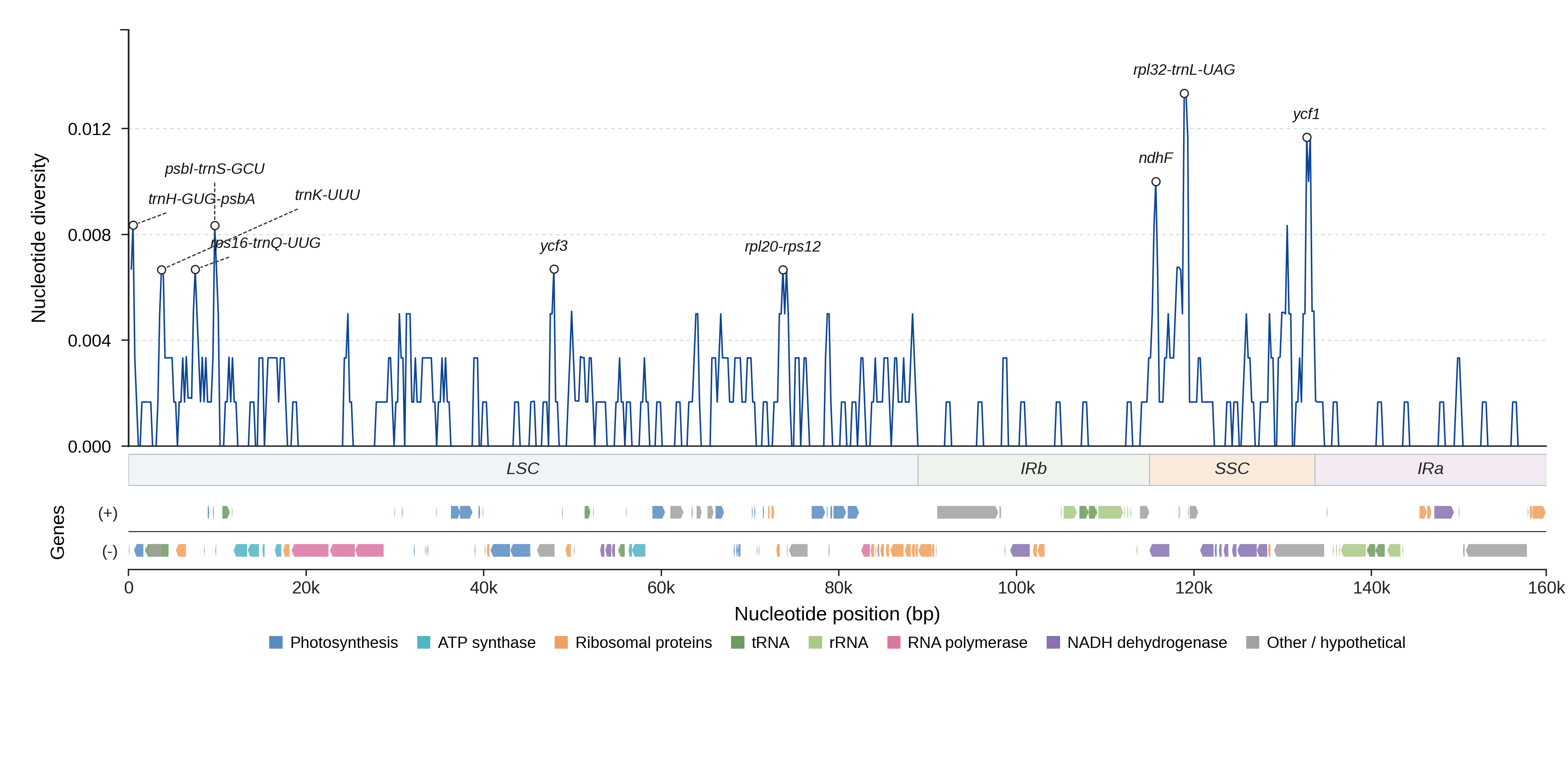The width and height of the screenshot is (1568, 763).
Task: Click the 'ycf3' annotation label
Action: [554, 246]
